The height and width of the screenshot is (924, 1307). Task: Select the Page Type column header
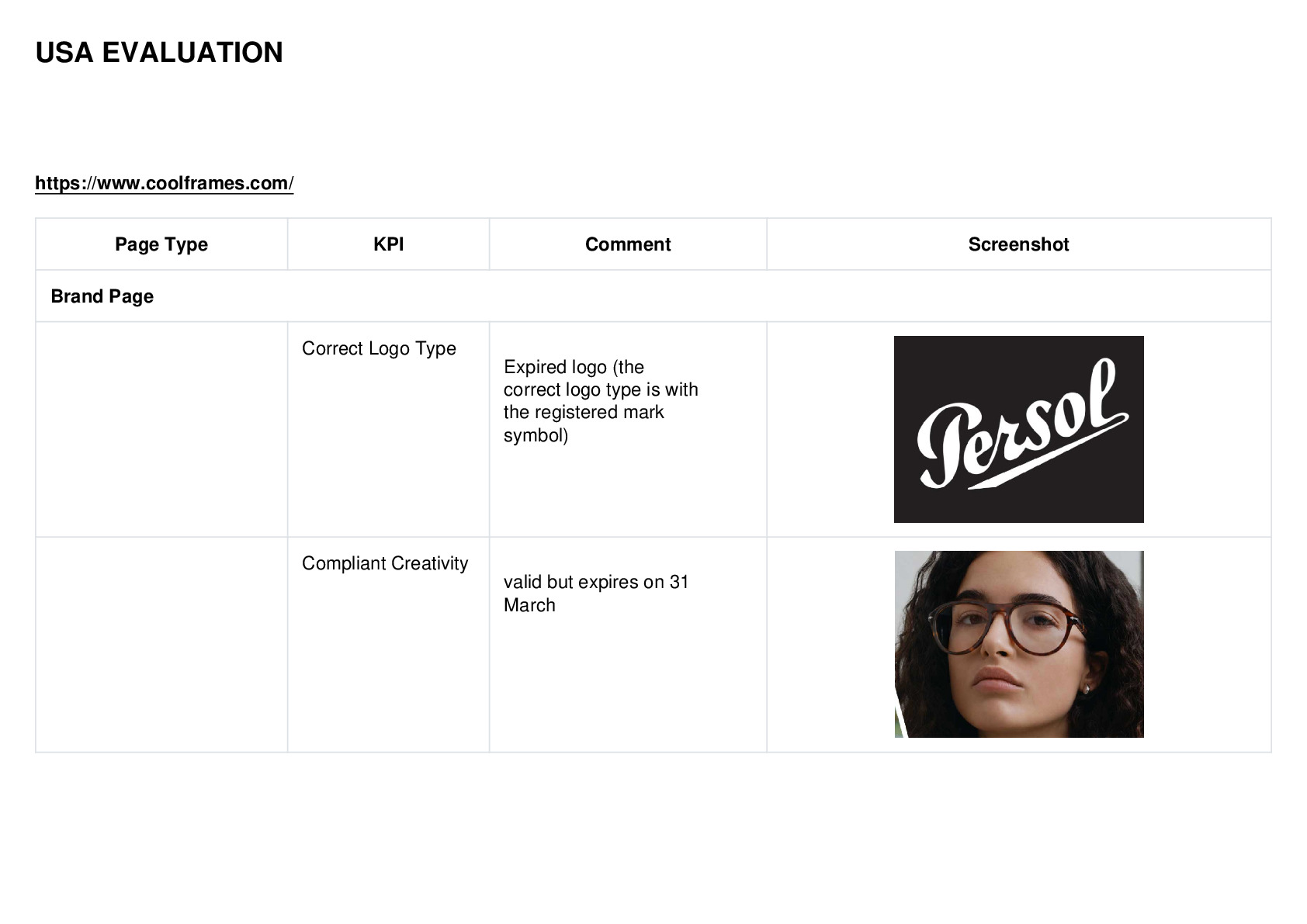click(161, 244)
